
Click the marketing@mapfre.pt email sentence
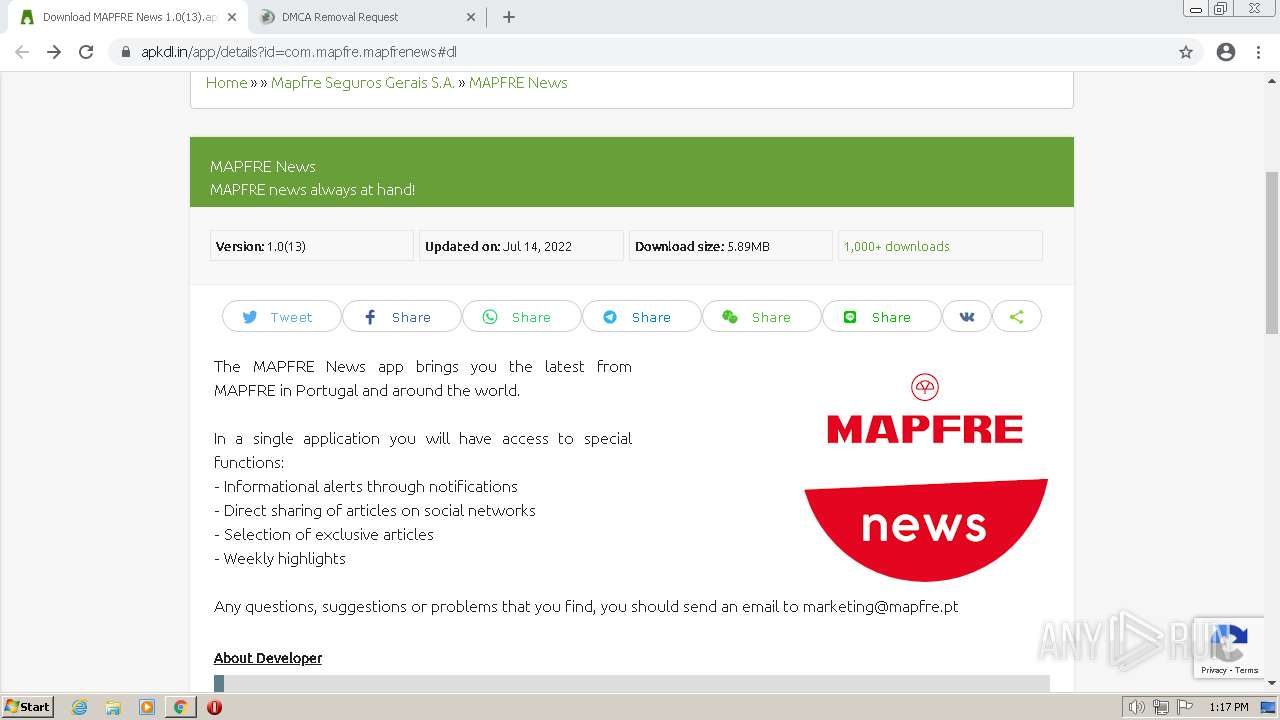pyautogui.click(x=586, y=606)
